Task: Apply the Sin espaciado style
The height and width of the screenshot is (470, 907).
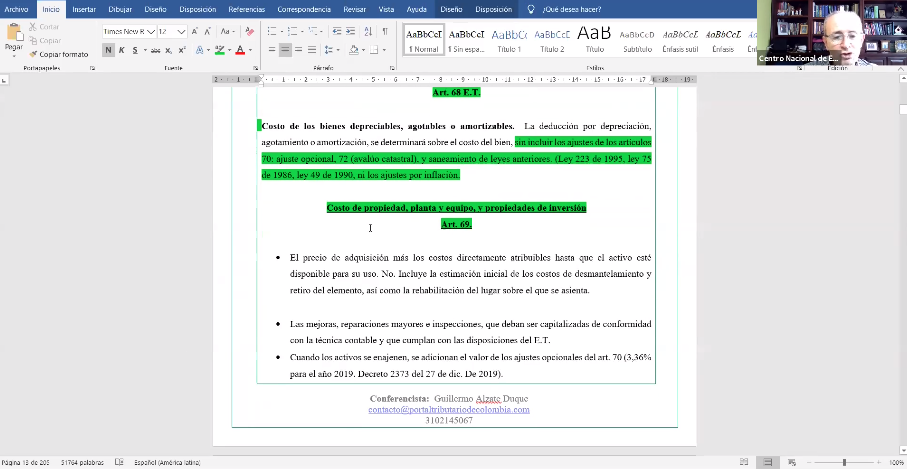Action: (466, 40)
